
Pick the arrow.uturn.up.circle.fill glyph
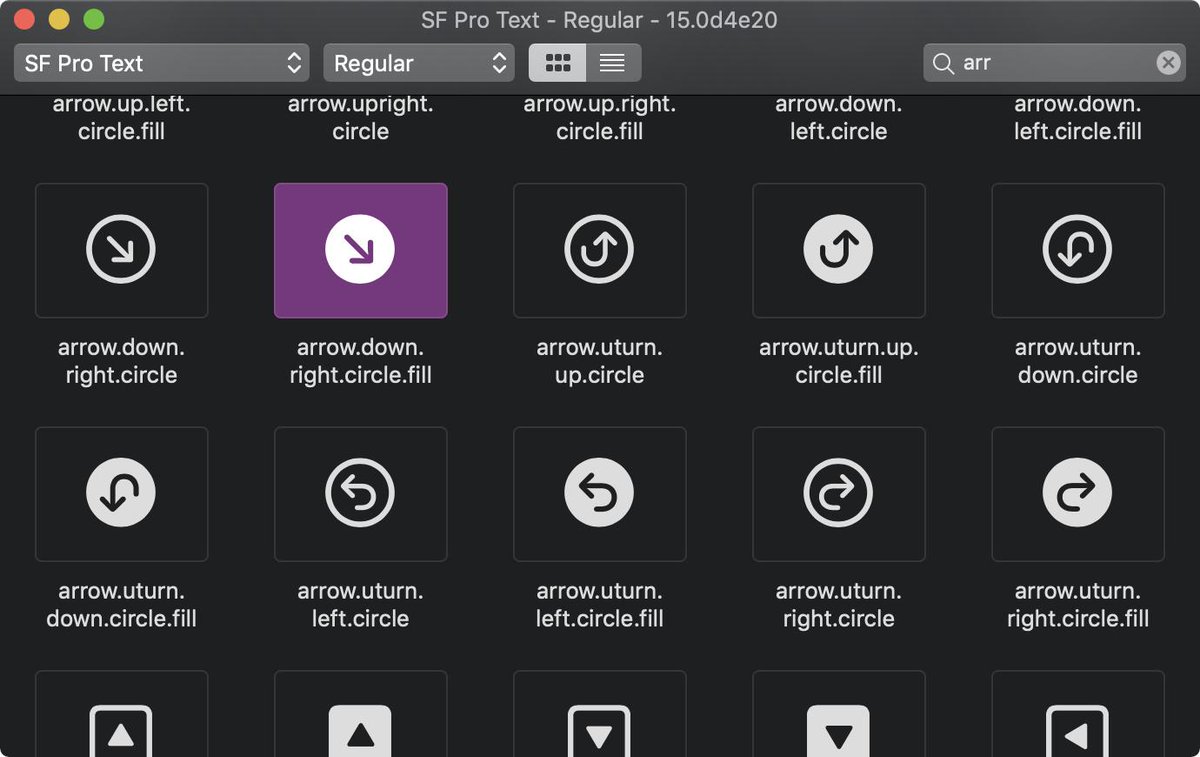point(838,250)
